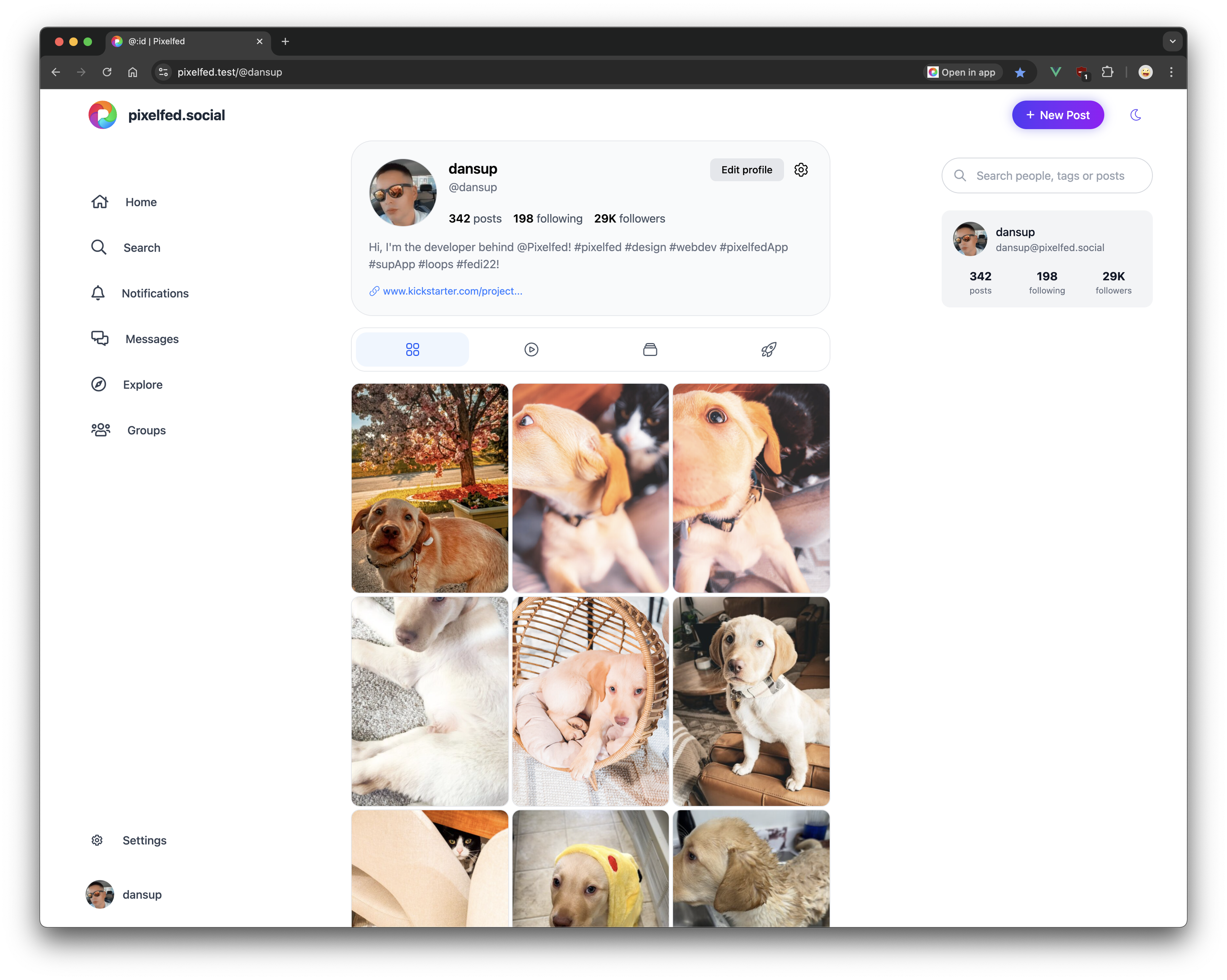Open Notifications bell in sidebar
The image size is (1227, 980).
pos(139,293)
